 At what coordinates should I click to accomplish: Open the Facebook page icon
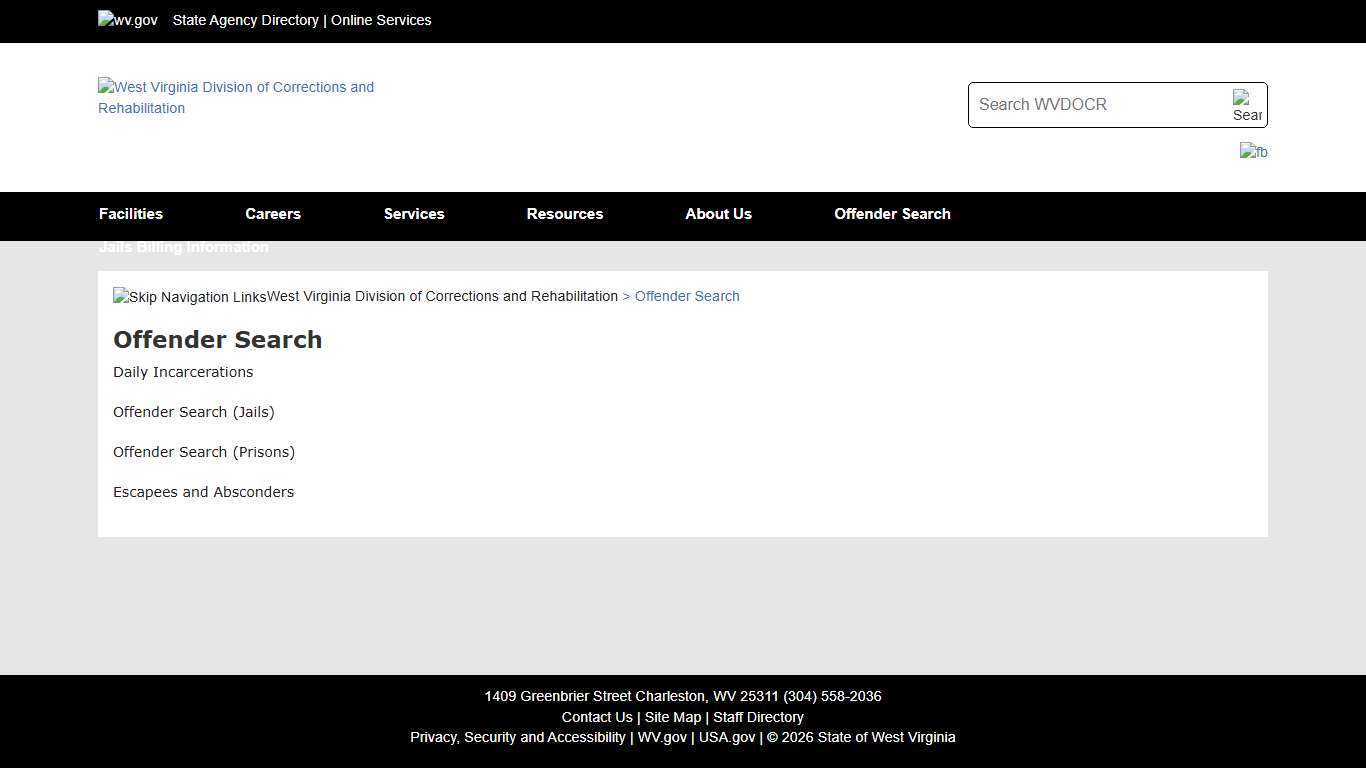(x=1253, y=151)
